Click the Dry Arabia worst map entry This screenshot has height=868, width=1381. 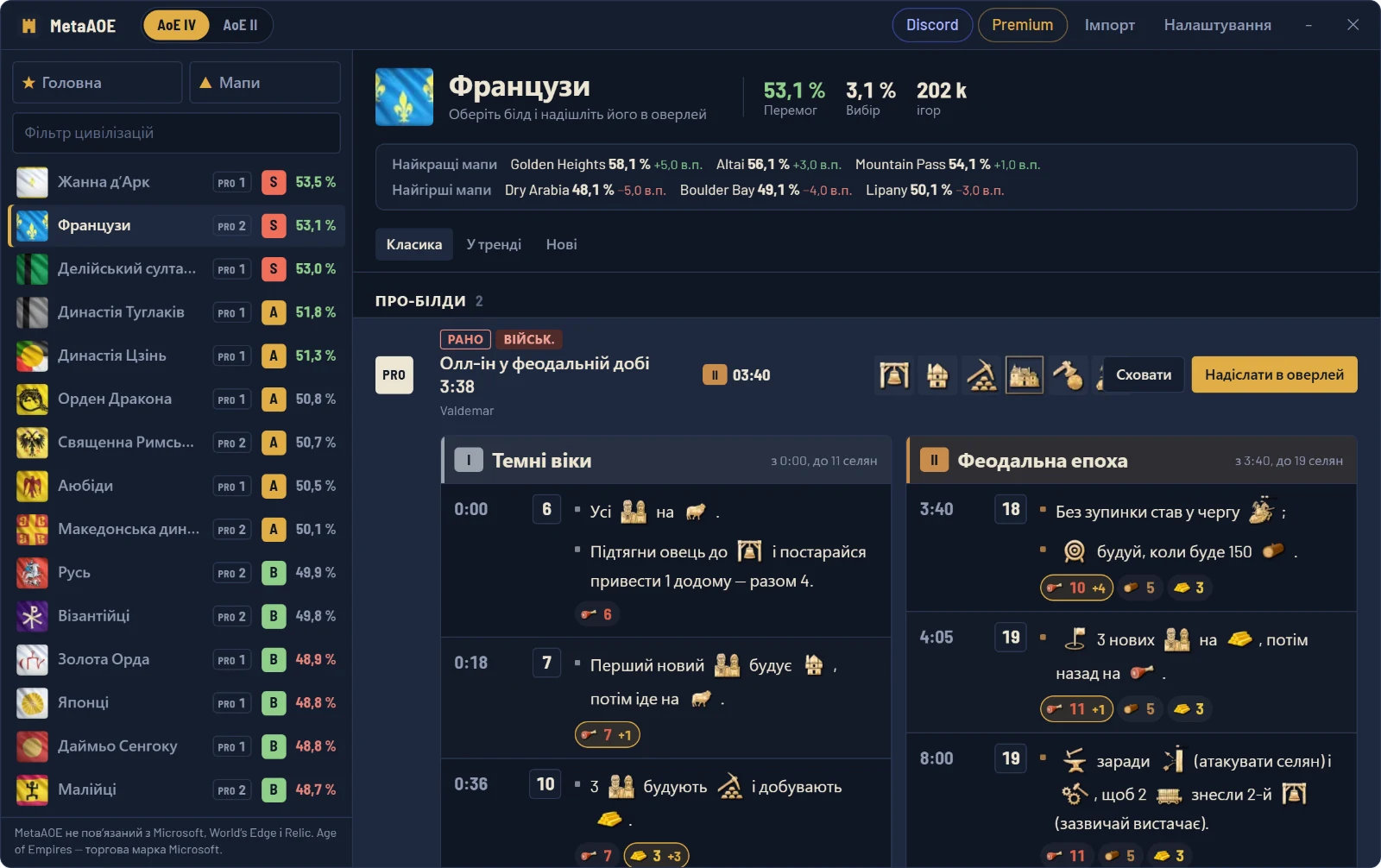coord(585,190)
